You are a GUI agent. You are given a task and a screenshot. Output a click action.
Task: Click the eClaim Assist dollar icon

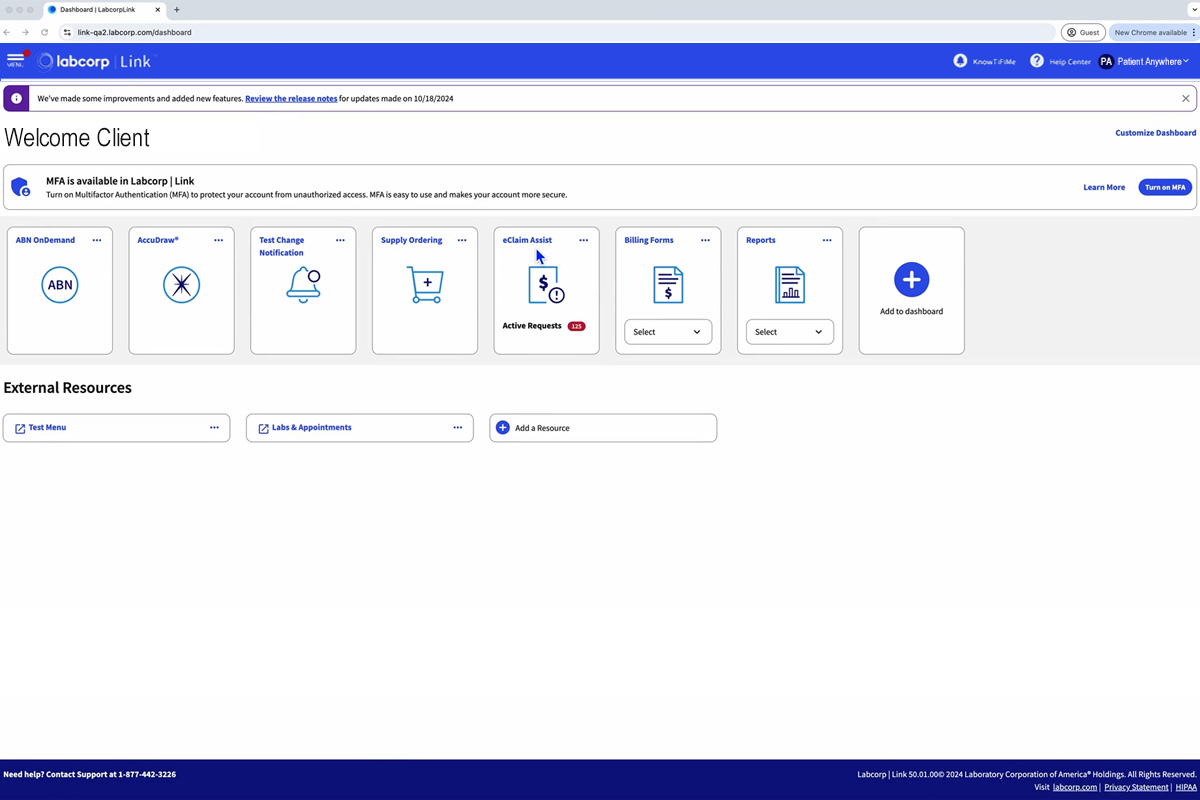coord(546,284)
